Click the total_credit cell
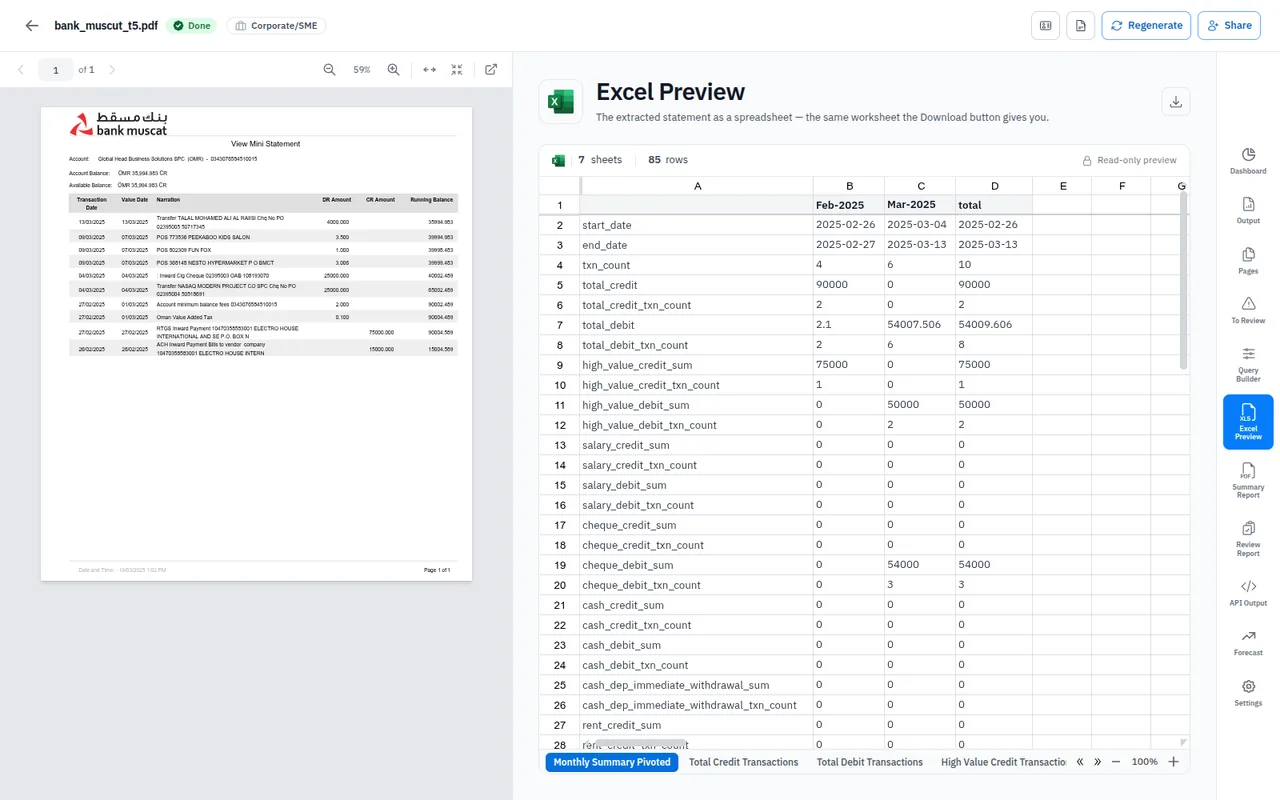This screenshot has height=800, width=1280. pyautogui.click(x=697, y=285)
